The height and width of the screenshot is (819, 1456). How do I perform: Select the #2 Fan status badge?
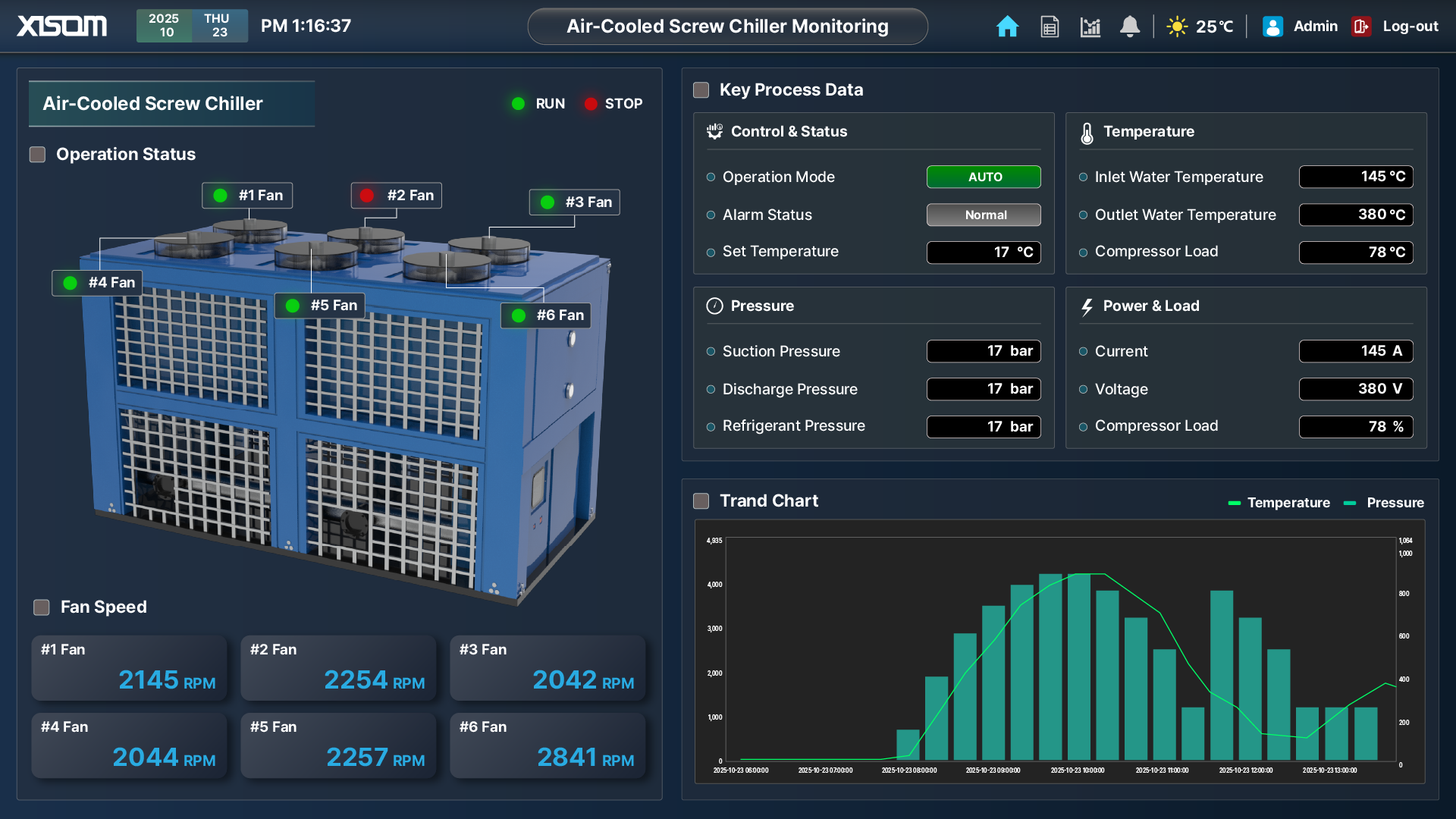[x=395, y=195]
